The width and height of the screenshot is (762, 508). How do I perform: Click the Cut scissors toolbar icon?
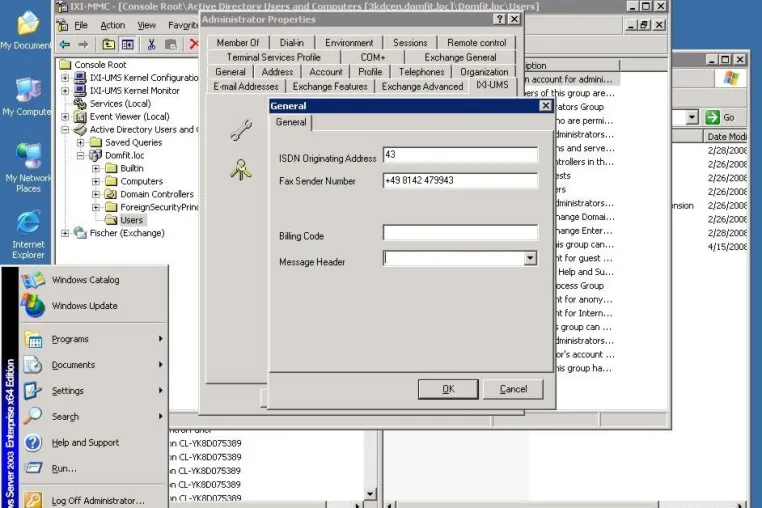click(151, 45)
